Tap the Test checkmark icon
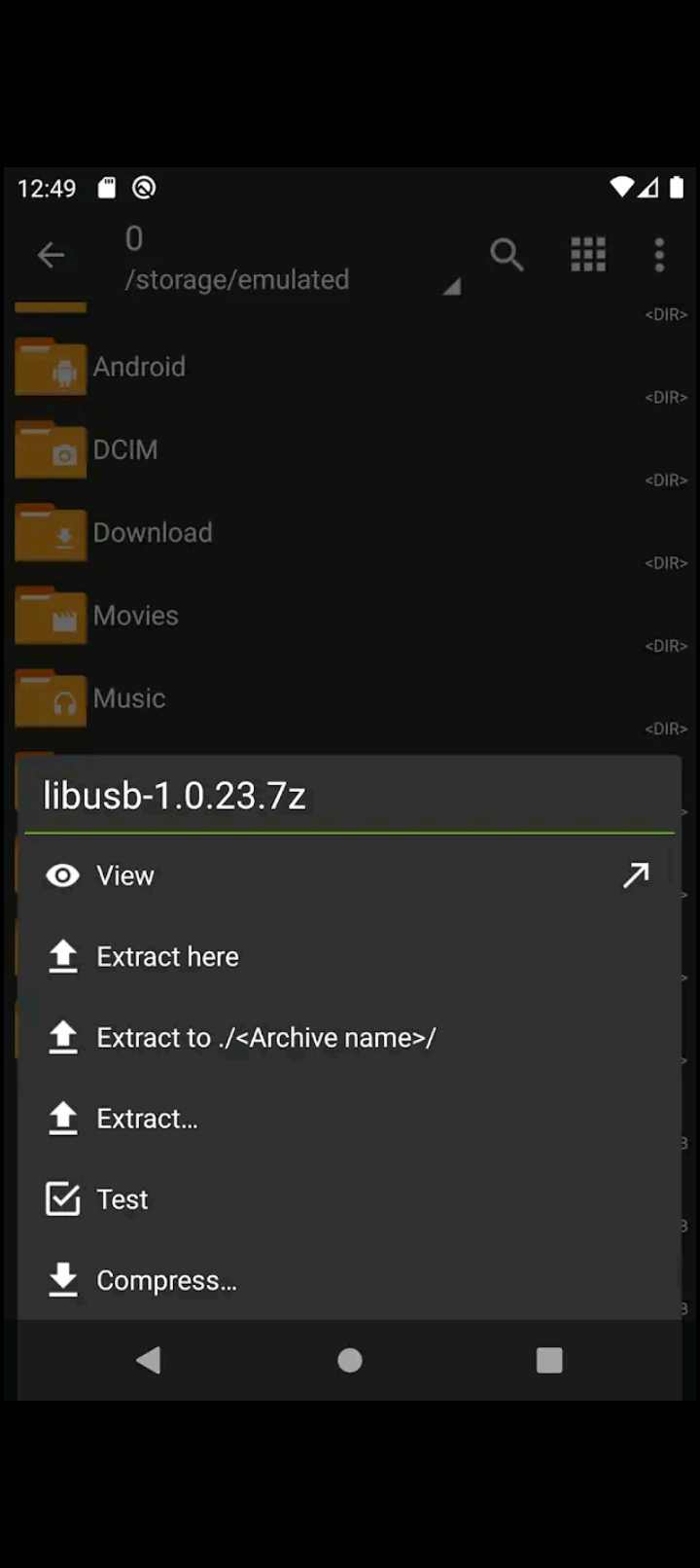 (x=63, y=1199)
